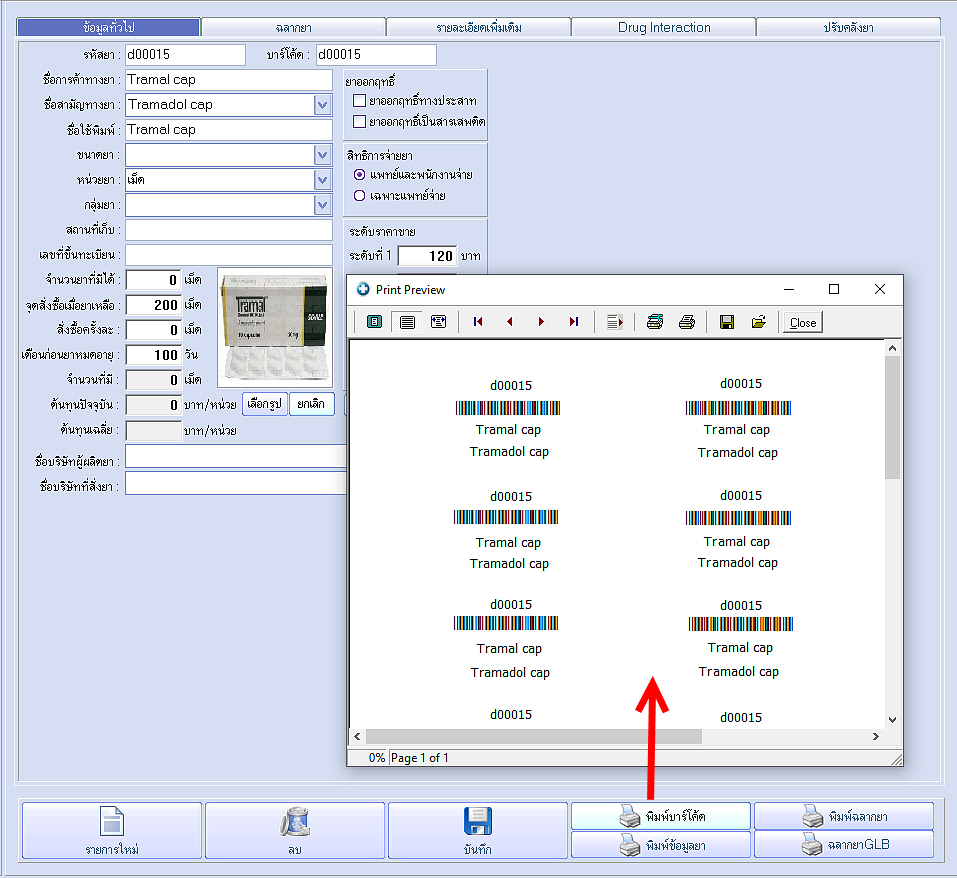Image resolution: width=957 pixels, height=878 pixels.
Task: Click the registration number (เลขที่ขึ้นทะเบียน) field
Action: coord(229,254)
